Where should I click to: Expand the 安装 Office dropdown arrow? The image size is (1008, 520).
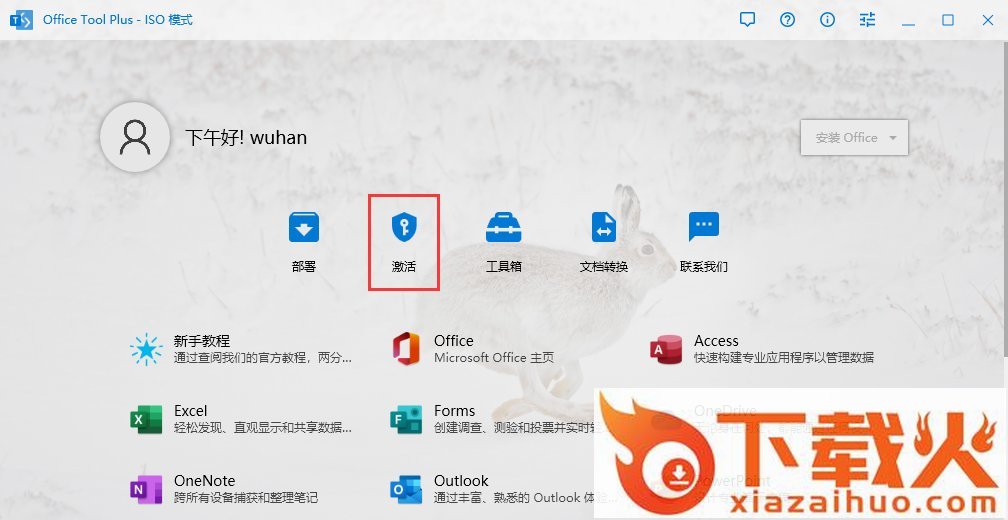tap(892, 138)
